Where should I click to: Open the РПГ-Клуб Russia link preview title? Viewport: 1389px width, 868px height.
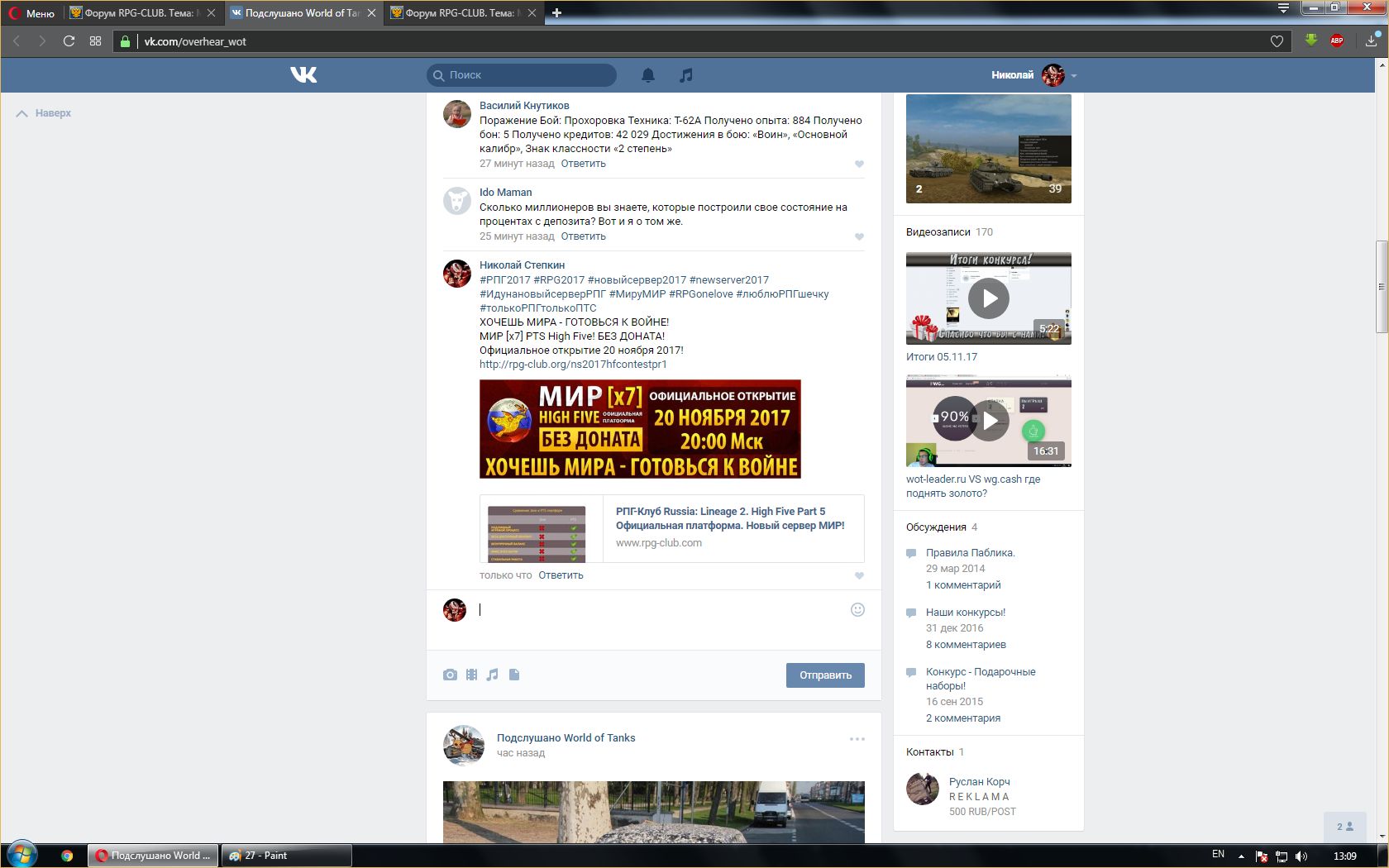[x=730, y=518]
